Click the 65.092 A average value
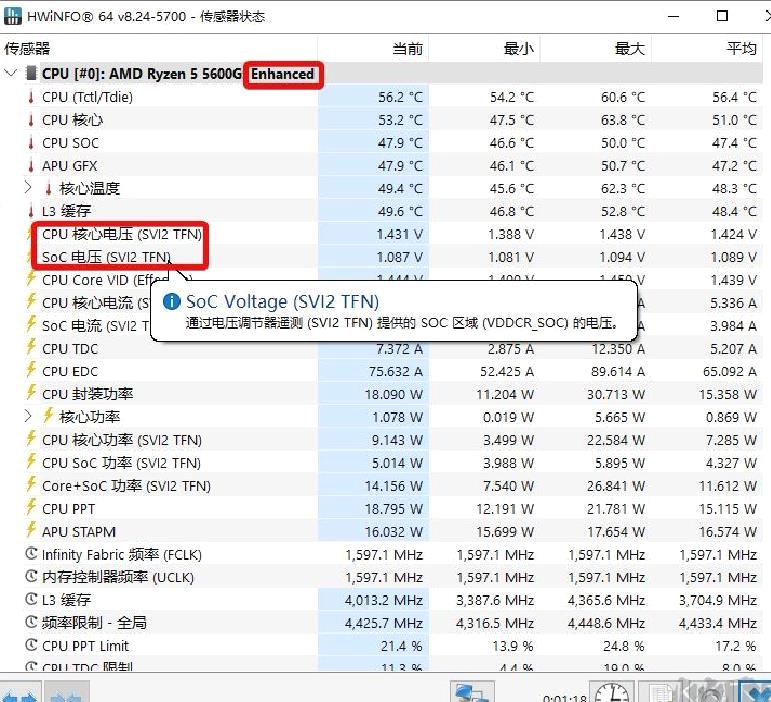This screenshot has width=771, height=702. click(x=730, y=371)
